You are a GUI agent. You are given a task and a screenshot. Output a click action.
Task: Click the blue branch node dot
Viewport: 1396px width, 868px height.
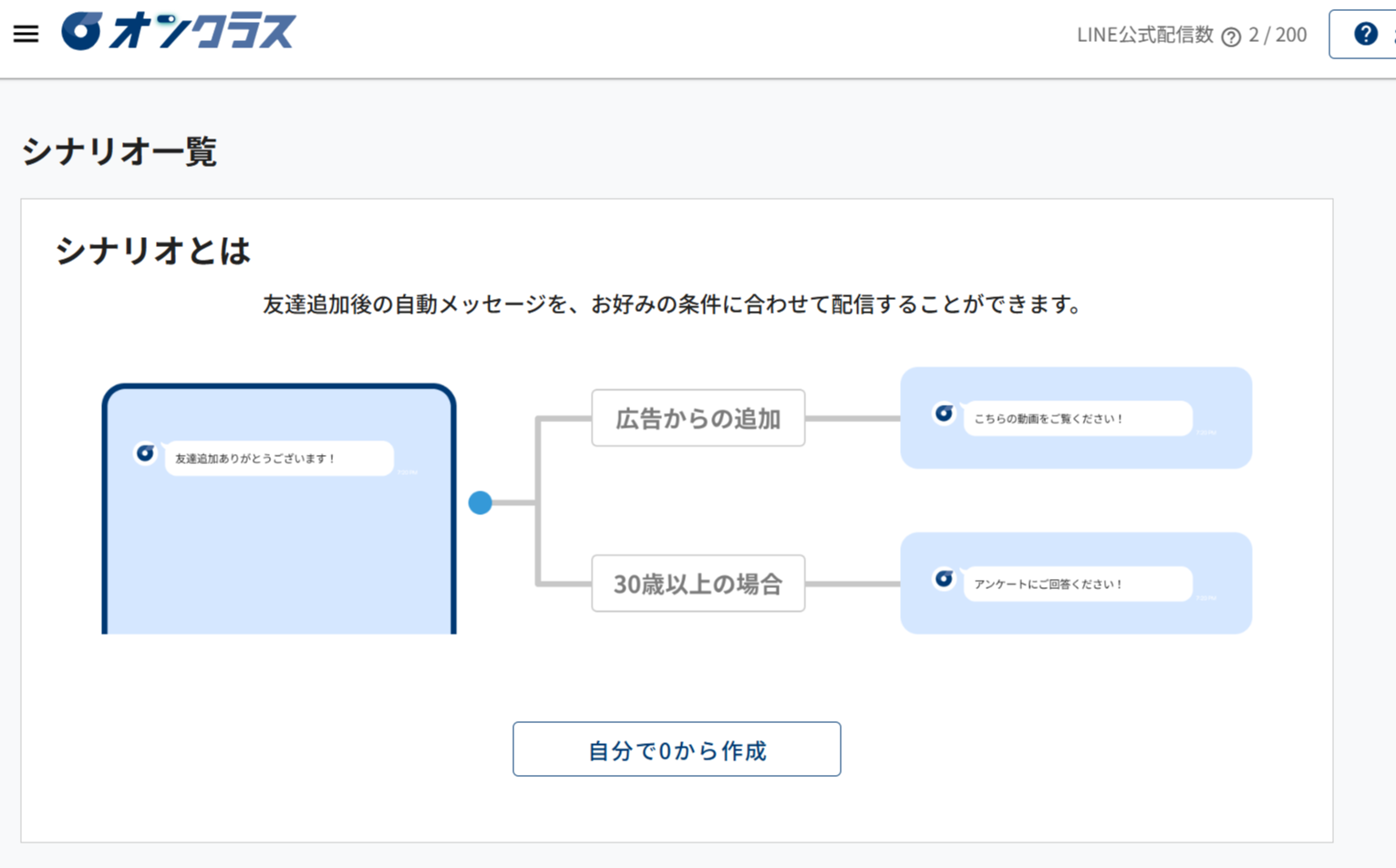[x=481, y=502]
